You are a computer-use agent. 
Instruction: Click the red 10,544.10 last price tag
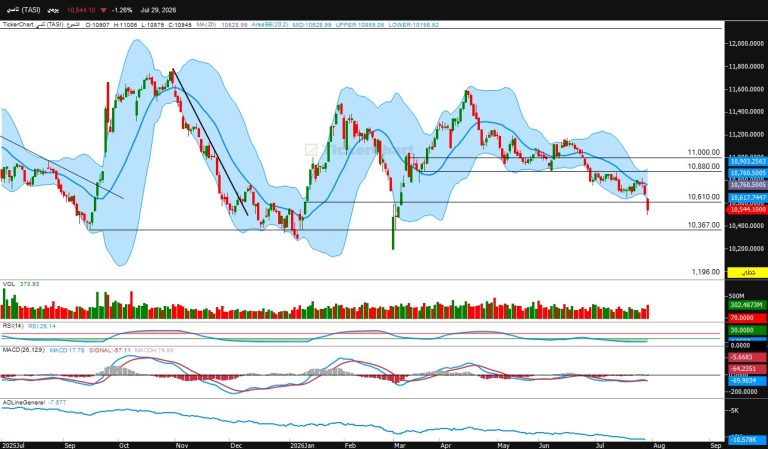coord(747,209)
